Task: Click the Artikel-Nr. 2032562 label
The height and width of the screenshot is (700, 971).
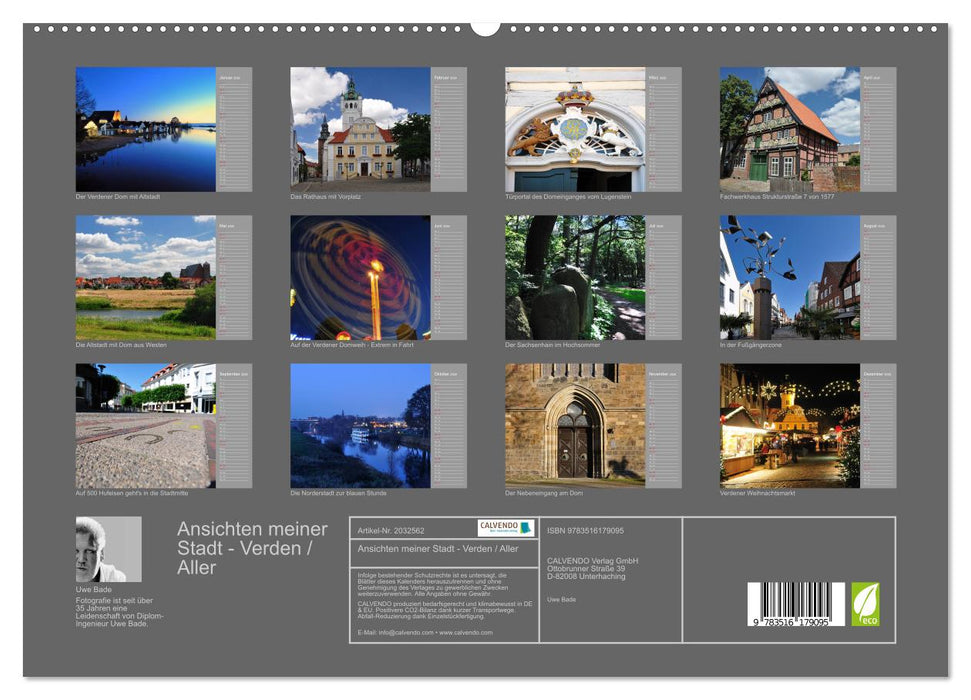Action: tap(392, 527)
